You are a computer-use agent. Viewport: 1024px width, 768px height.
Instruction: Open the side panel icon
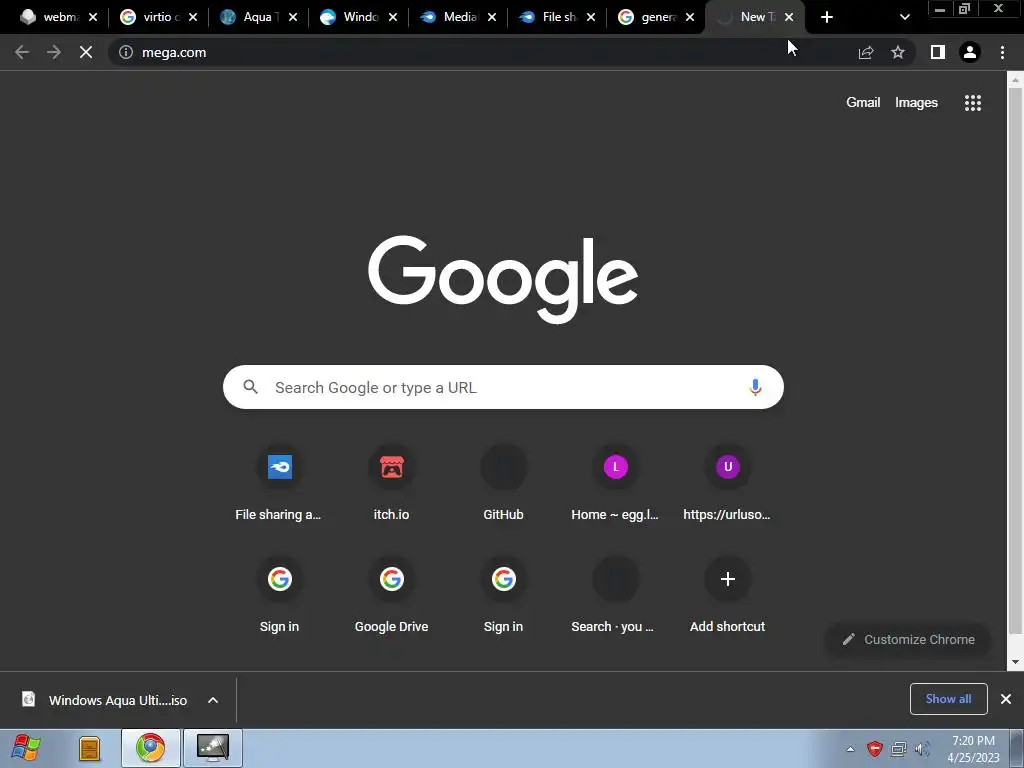coord(938,52)
